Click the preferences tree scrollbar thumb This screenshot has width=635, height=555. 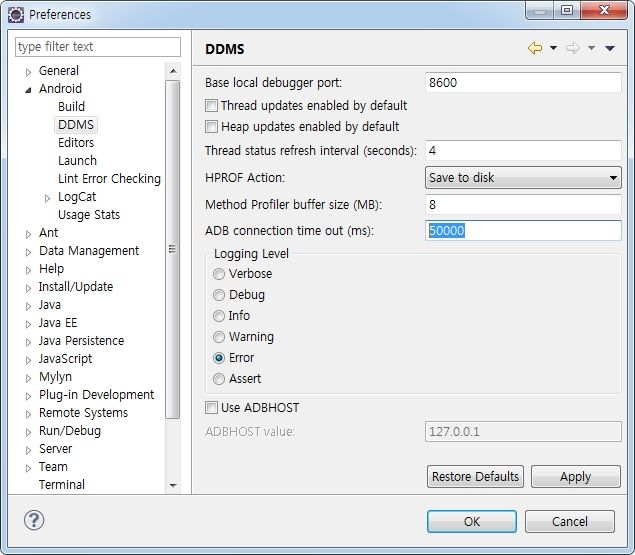coord(173,249)
